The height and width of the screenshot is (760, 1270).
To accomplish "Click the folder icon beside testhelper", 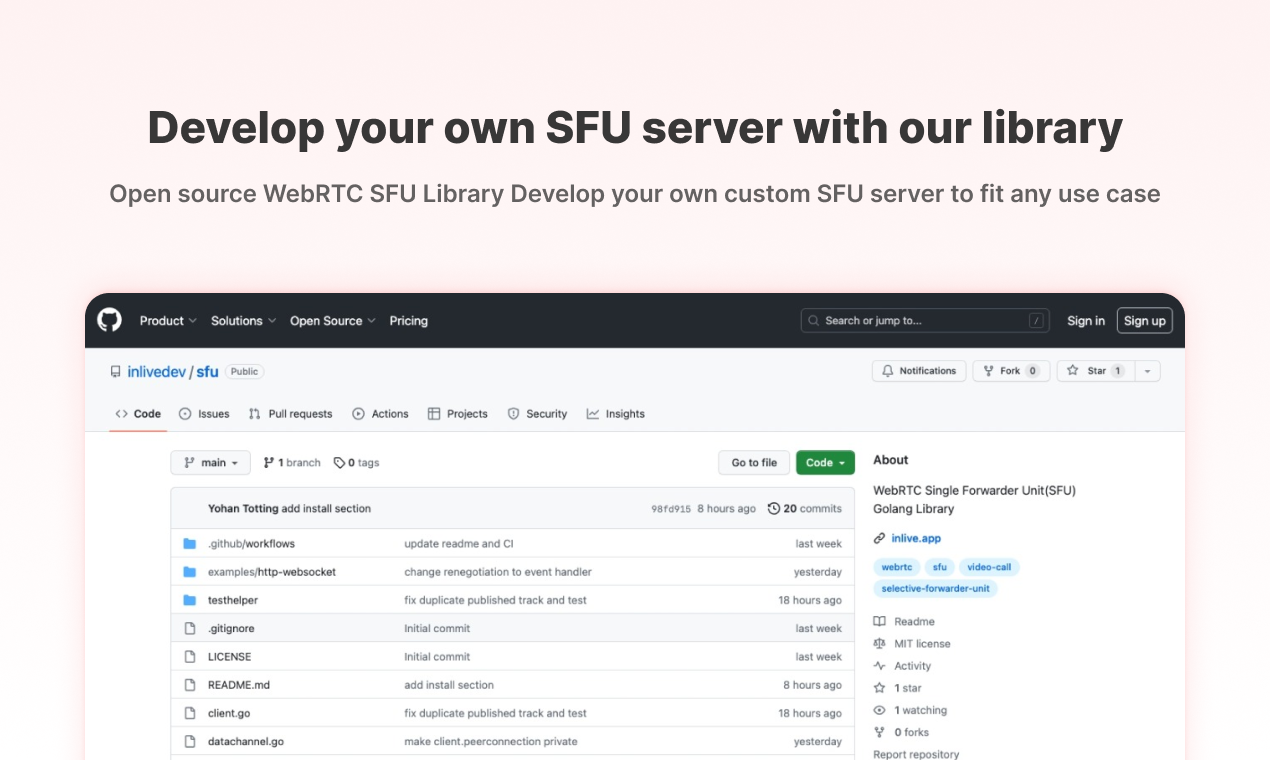I will 190,600.
